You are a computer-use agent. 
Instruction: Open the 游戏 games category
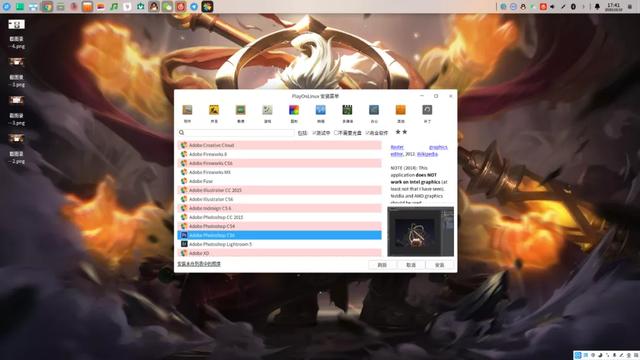tap(267, 113)
